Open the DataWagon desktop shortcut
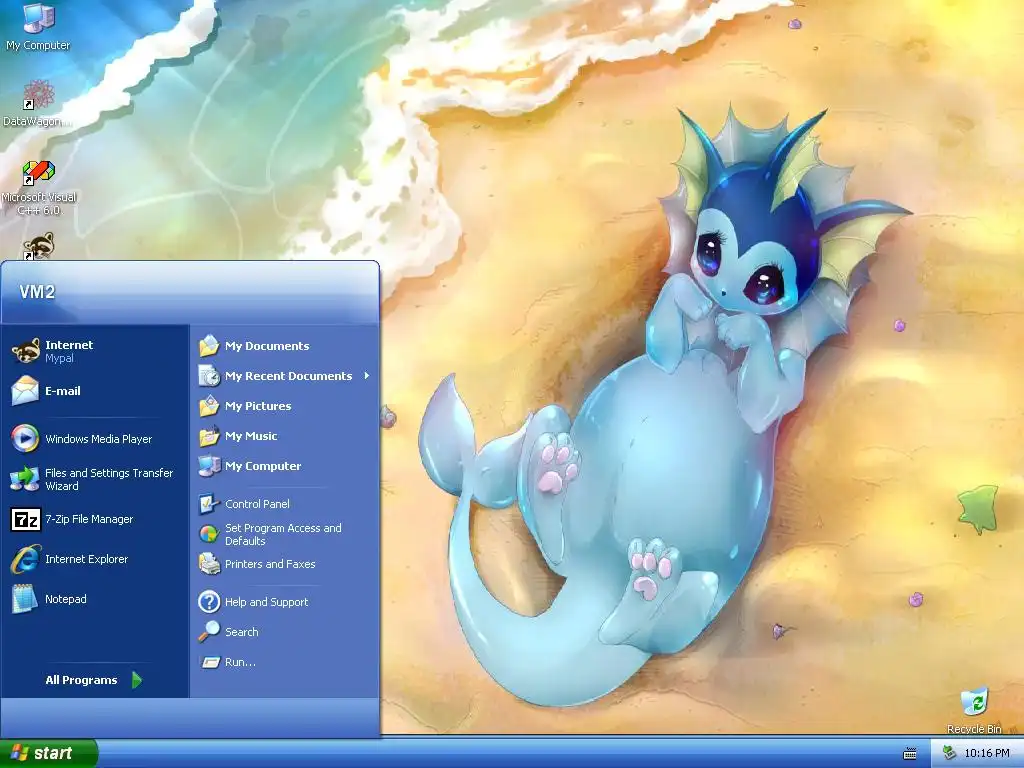The height and width of the screenshot is (768, 1024). point(38,103)
